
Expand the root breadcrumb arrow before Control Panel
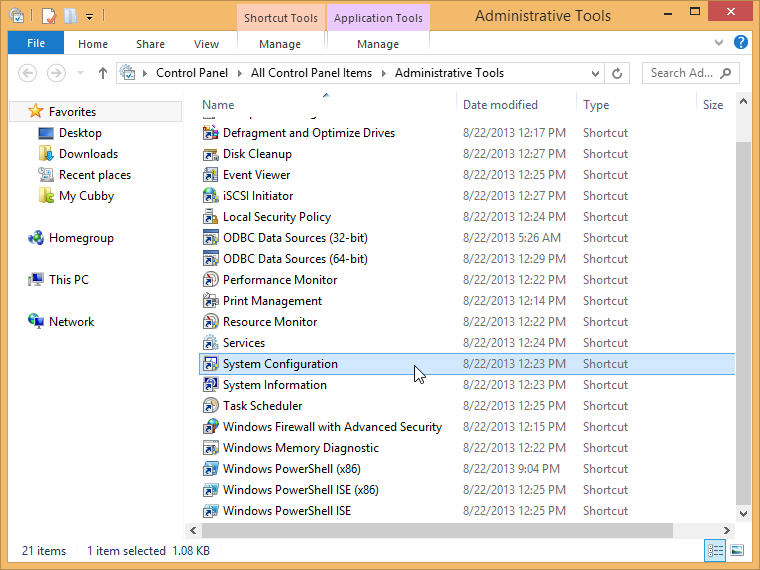144,73
